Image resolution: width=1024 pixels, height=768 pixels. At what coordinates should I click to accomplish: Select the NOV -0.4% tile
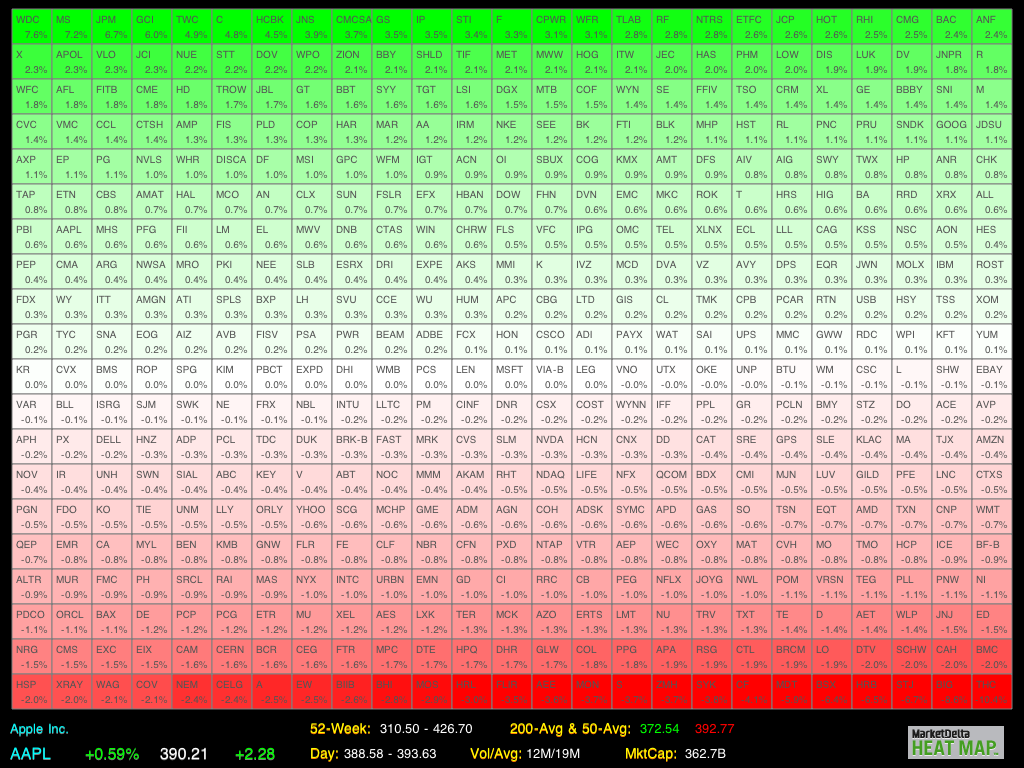click(31, 482)
